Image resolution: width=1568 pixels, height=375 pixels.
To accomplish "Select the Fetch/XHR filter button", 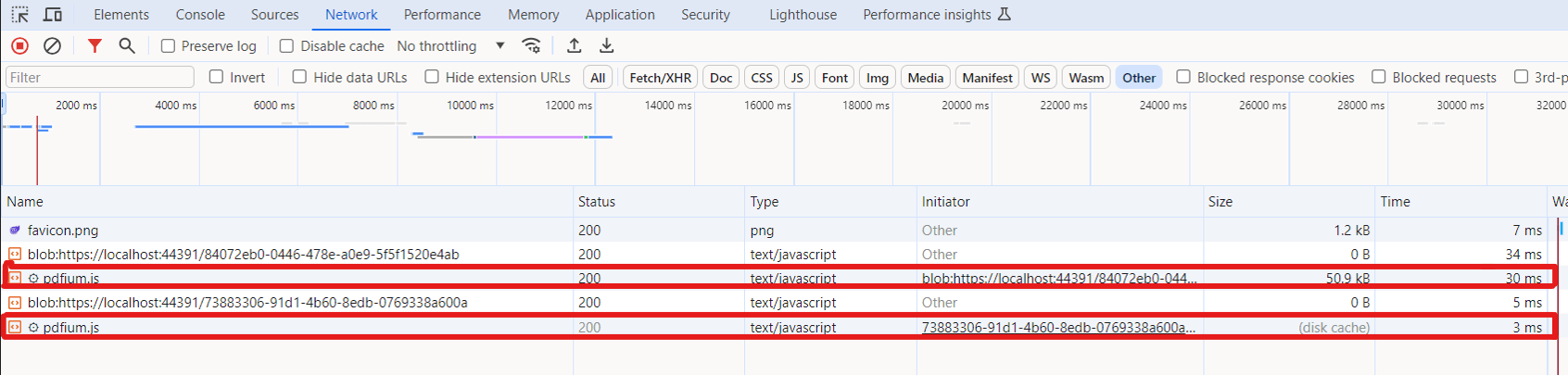I will [x=660, y=78].
